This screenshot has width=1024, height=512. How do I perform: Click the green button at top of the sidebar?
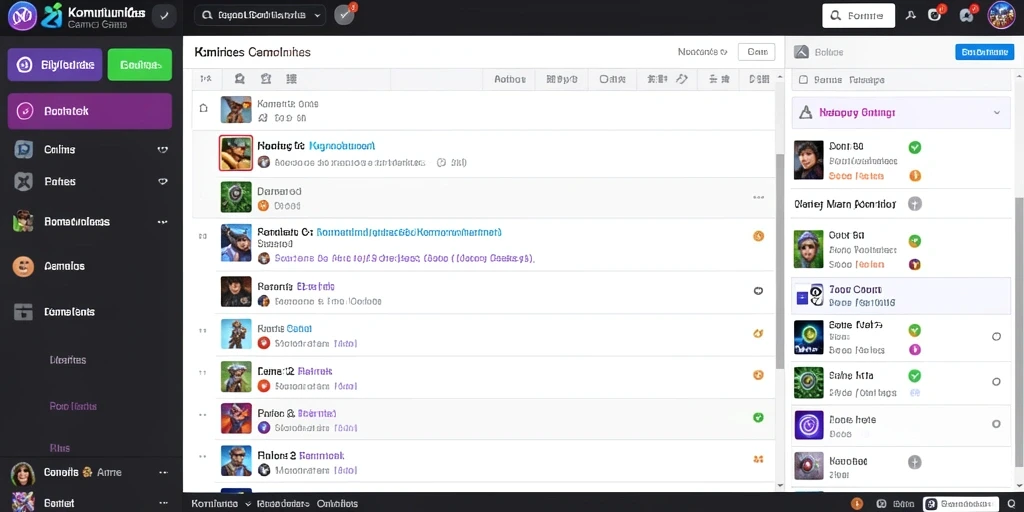(x=140, y=65)
